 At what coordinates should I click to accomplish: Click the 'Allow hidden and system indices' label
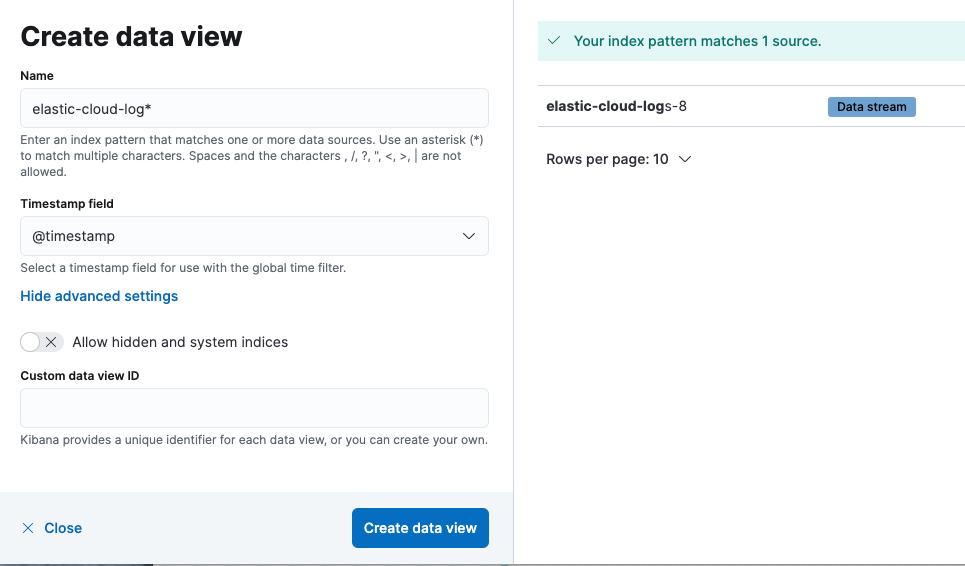tap(180, 342)
